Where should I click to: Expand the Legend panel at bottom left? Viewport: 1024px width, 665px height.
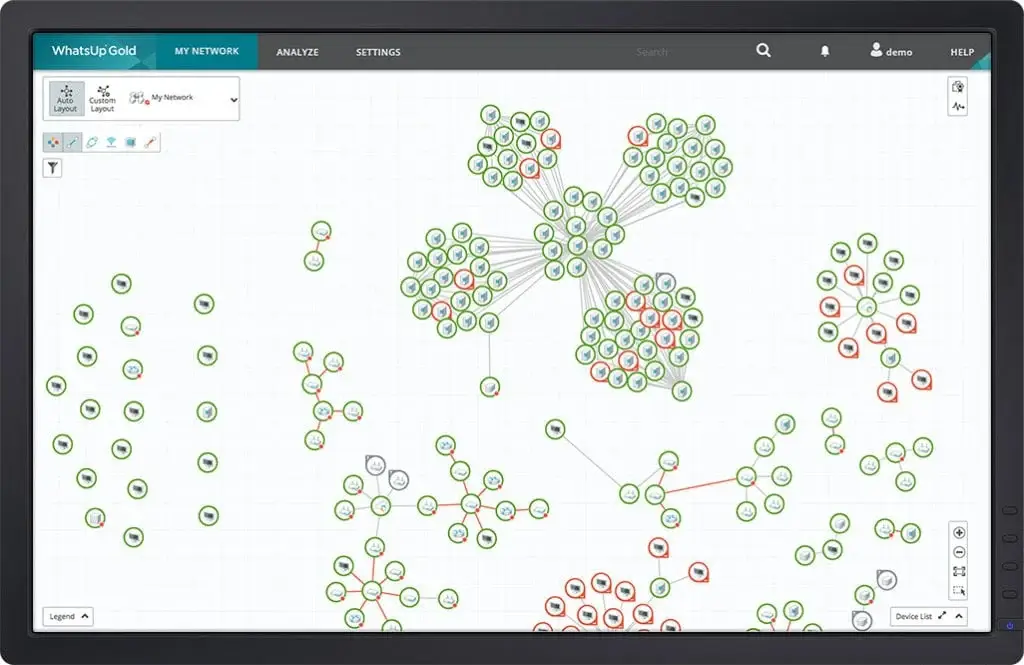coord(67,616)
